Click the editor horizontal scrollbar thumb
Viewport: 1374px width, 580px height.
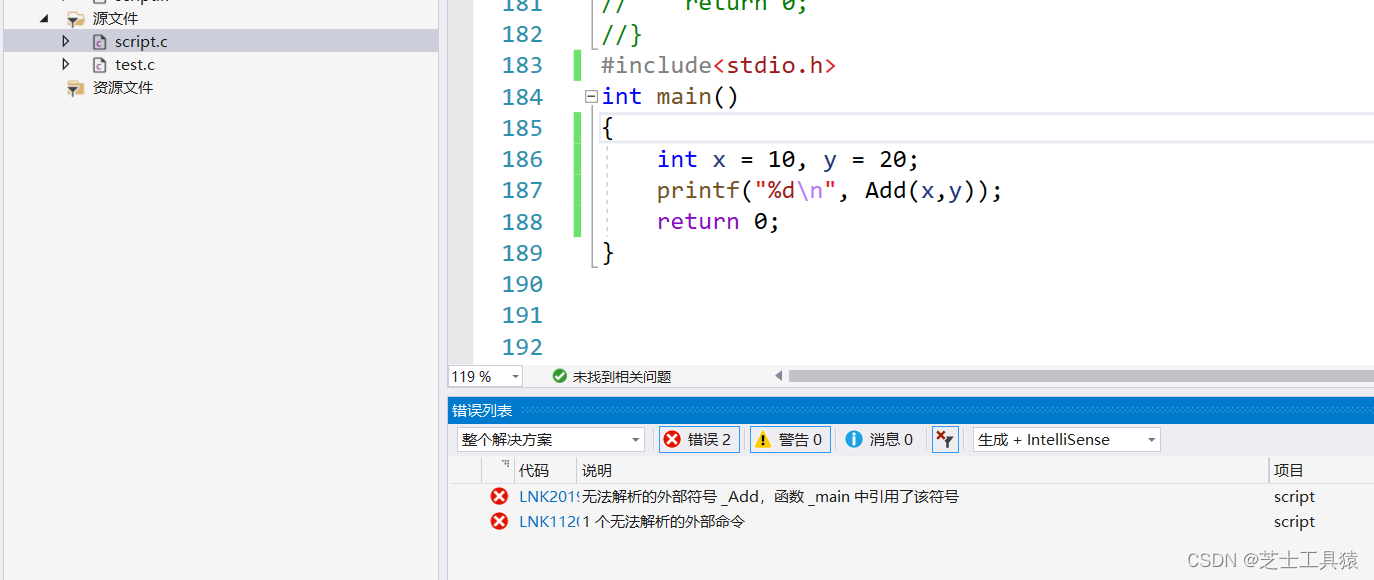pyautogui.click(x=1081, y=376)
